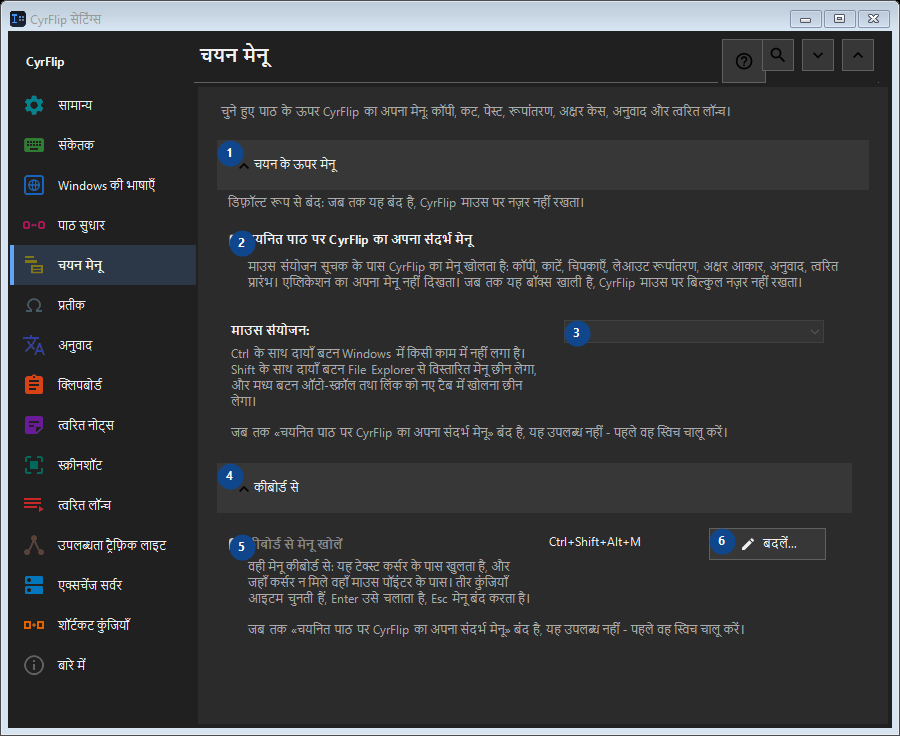This screenshot has height=736, width=900.
Task: Open the माउस संयोजन dropdown
Action: point(693,332)
